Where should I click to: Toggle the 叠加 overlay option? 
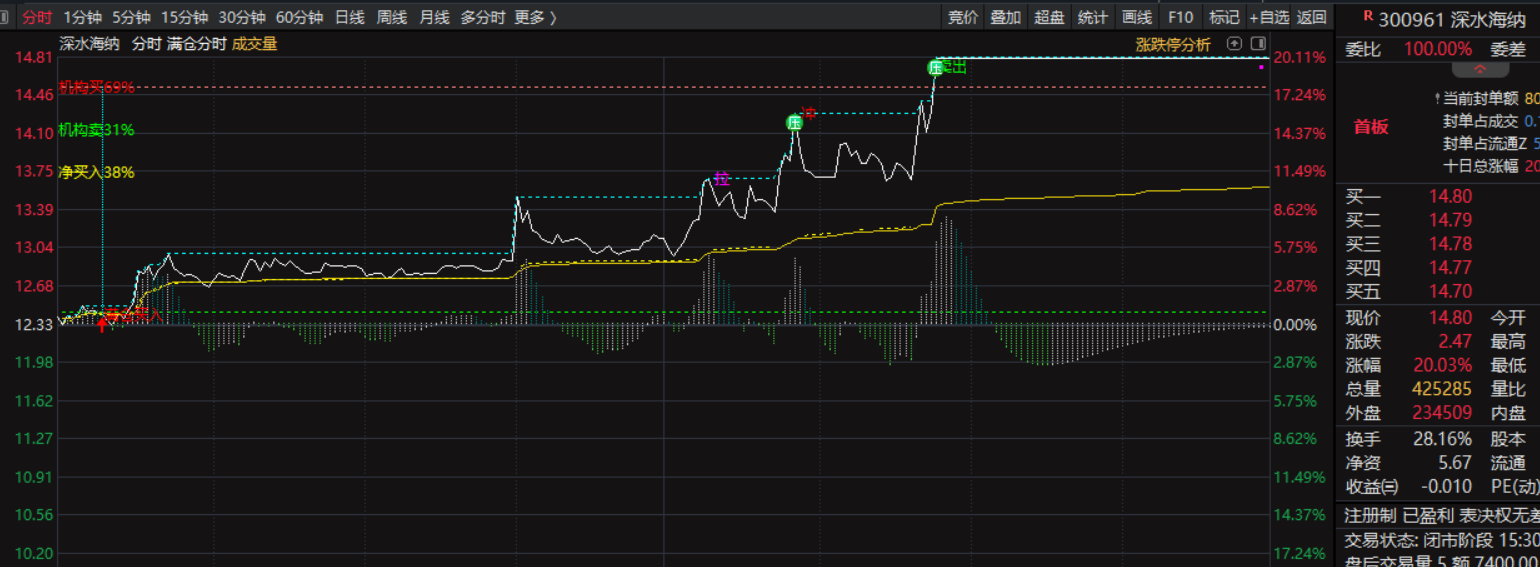pos(1006,17)
